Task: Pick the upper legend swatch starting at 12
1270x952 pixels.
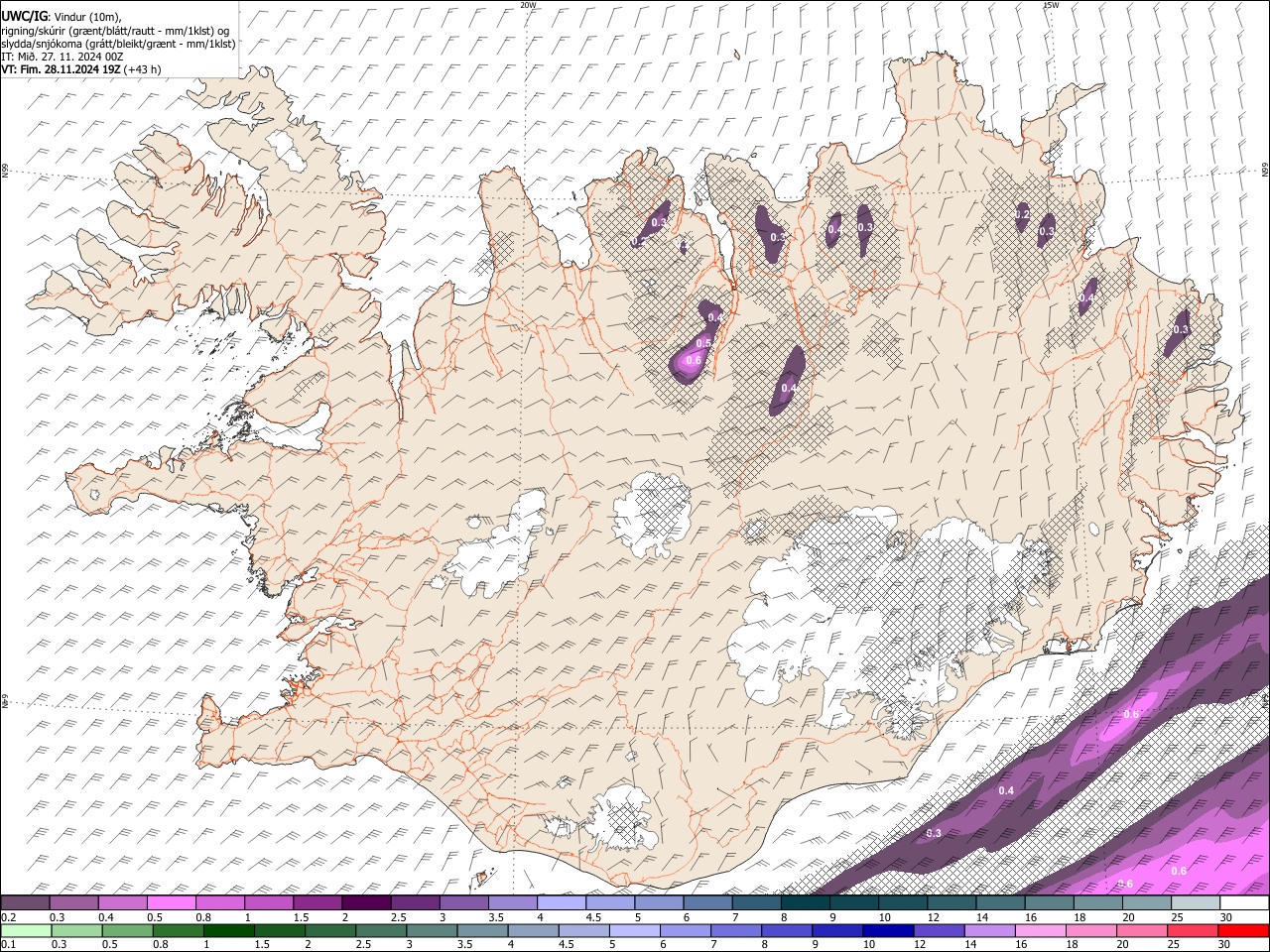Action: (x=951, y=903)
